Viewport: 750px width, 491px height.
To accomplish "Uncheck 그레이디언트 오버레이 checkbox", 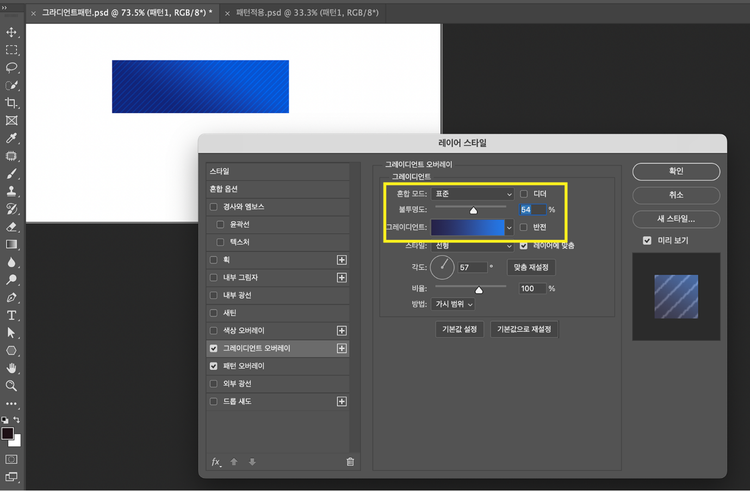I will (213, 348).
